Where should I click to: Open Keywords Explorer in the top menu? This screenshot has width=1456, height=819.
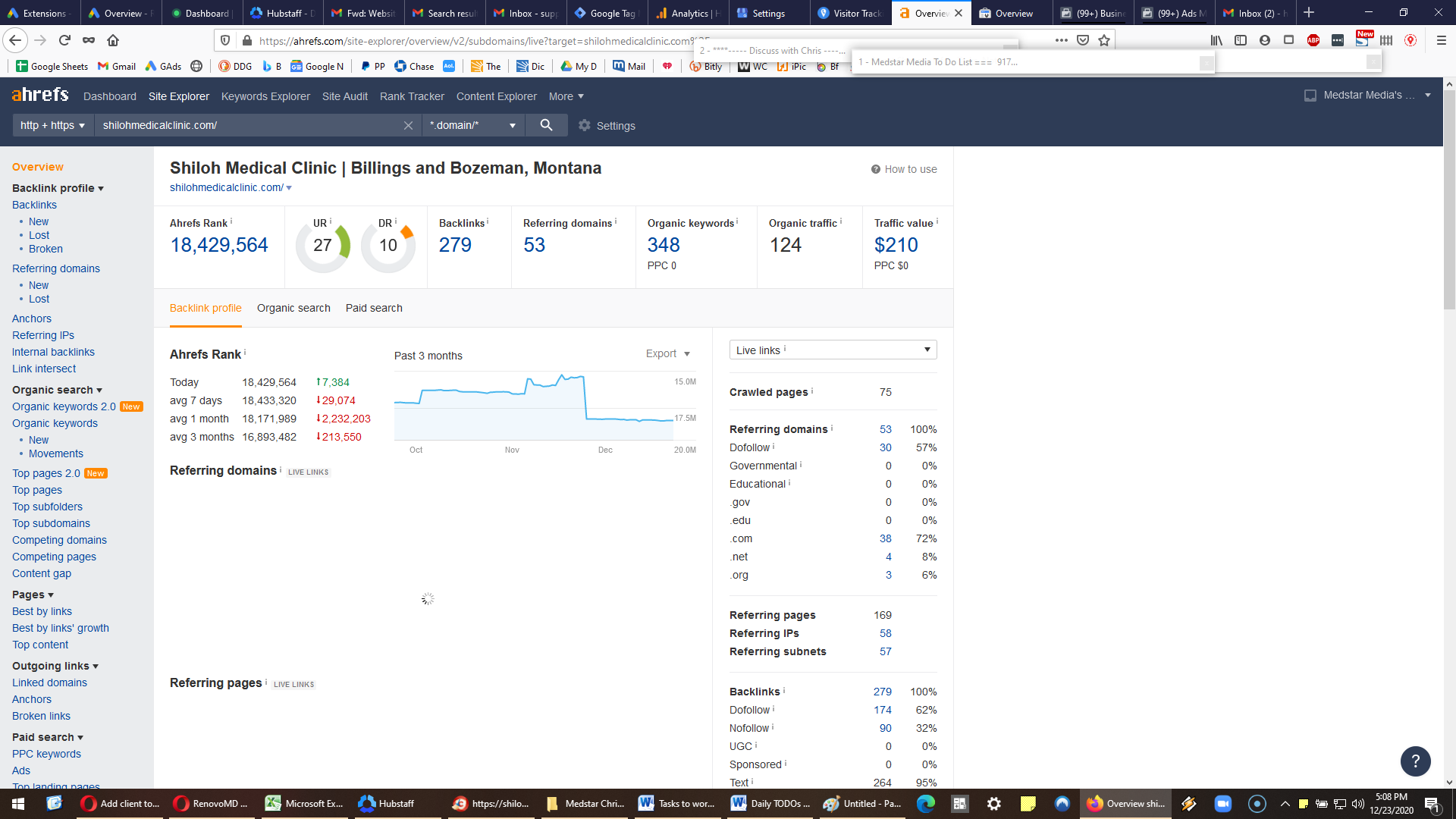(265, 96)
